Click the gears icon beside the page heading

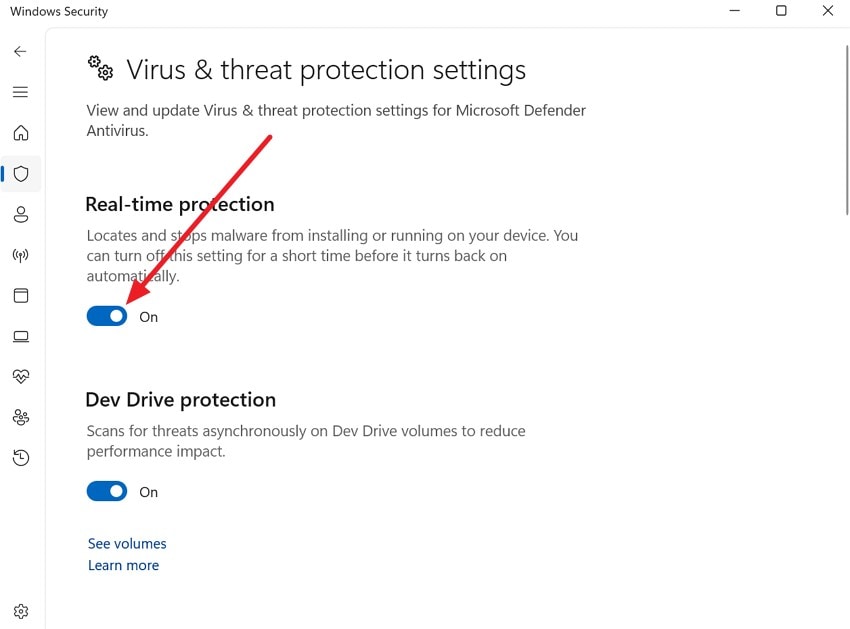[100, 68]
